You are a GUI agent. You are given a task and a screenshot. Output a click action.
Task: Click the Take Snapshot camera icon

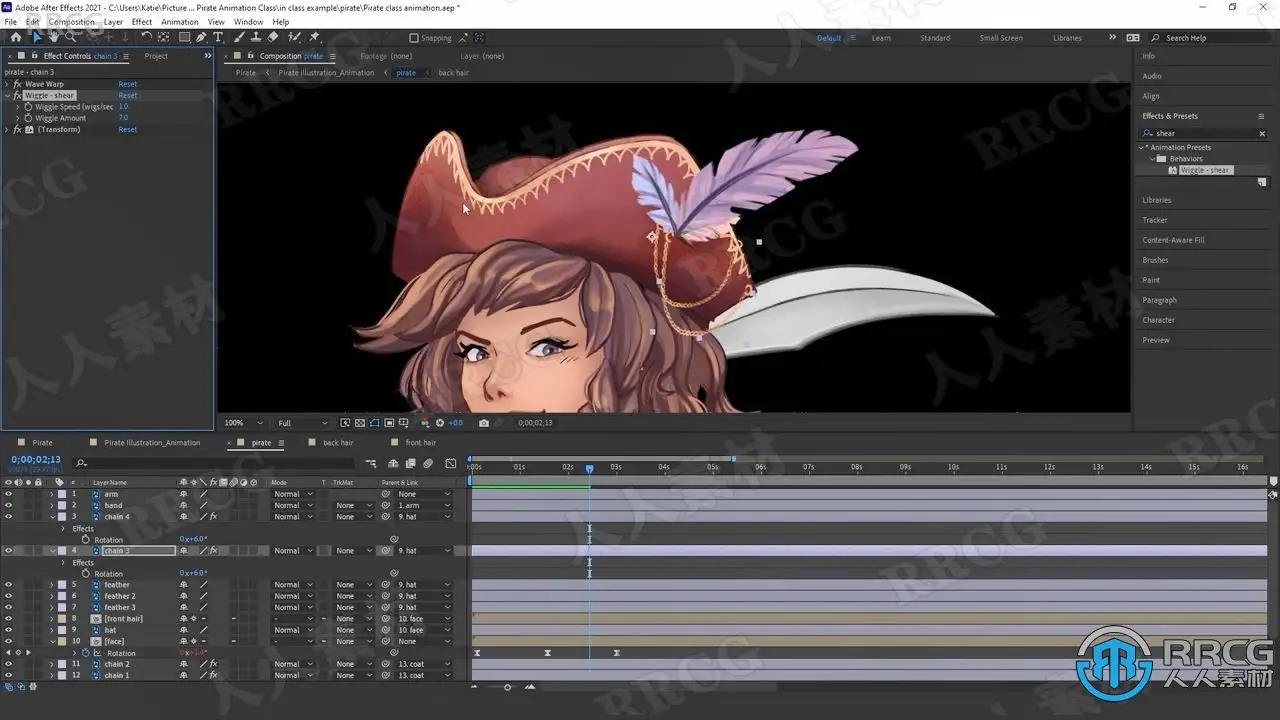pyautogui.click(x=484, y=423)
